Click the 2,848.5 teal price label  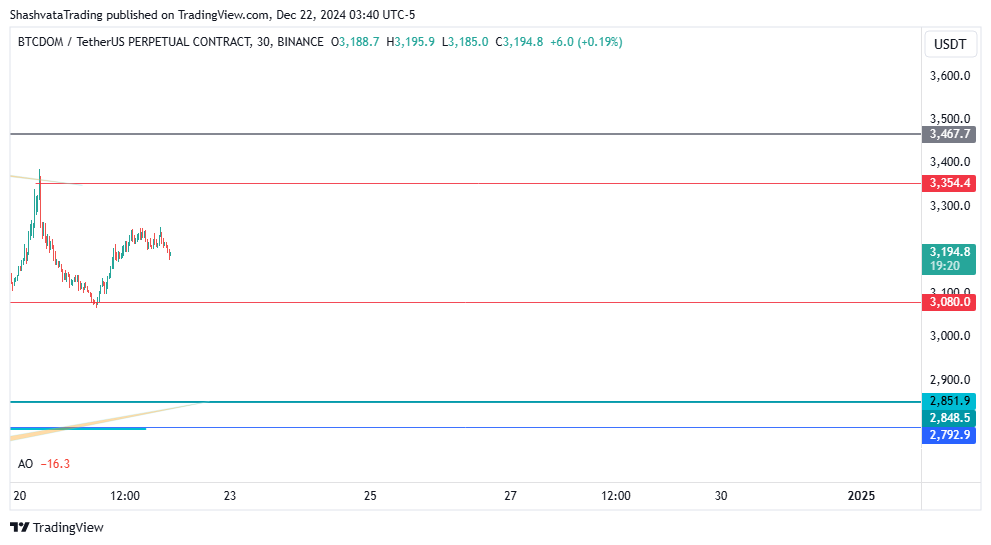[949, 418]
